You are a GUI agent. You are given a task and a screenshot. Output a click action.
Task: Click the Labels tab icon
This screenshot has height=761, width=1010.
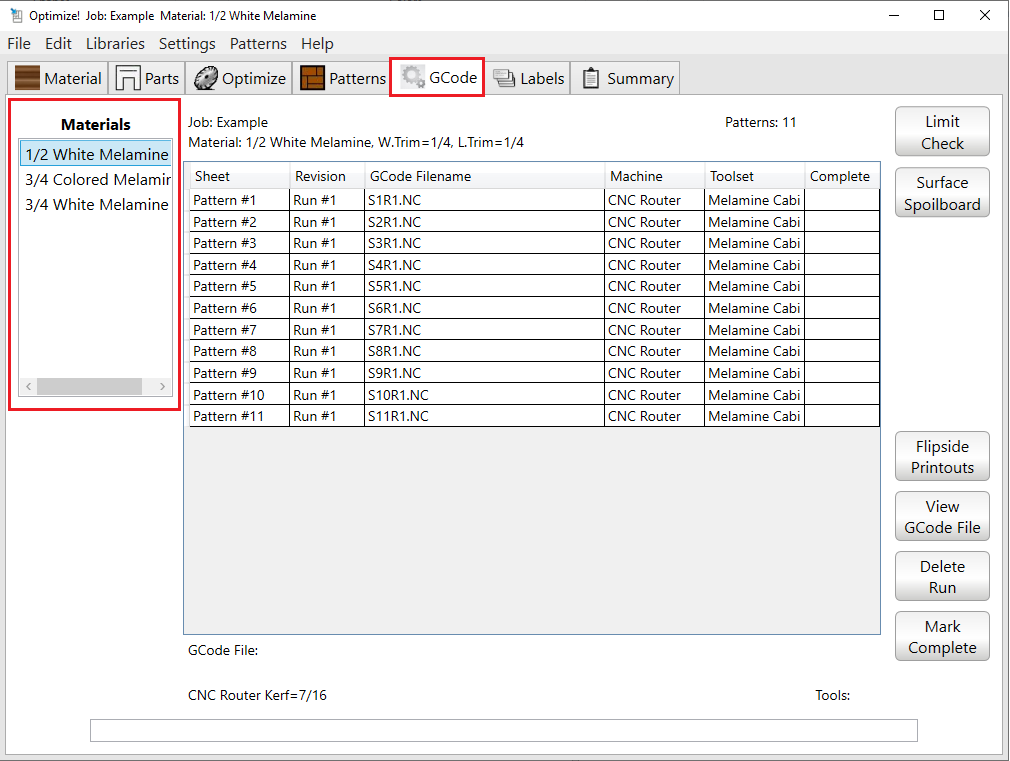pyautogui.click(x=504, y=78)
